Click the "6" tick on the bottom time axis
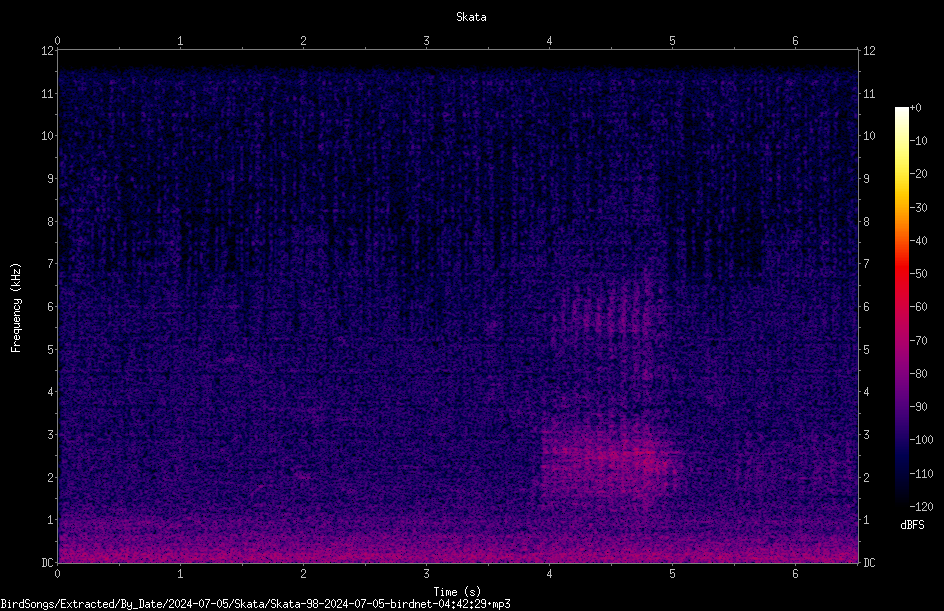 click(795, 574)
